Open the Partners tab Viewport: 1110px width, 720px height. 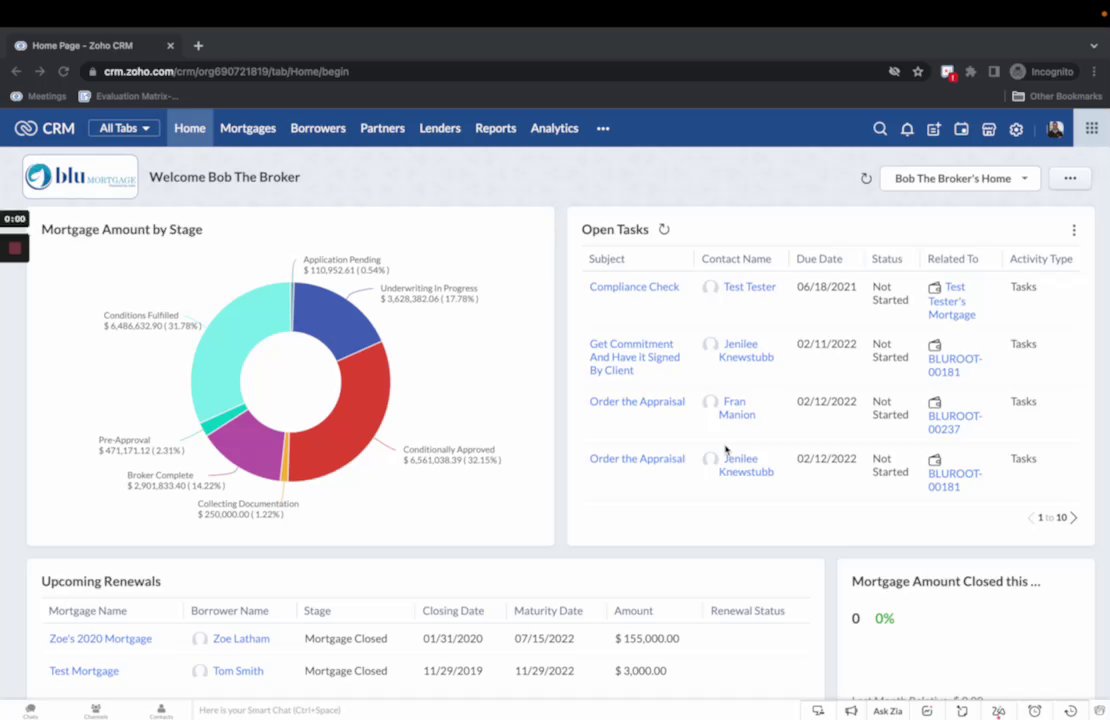point(382,128)
